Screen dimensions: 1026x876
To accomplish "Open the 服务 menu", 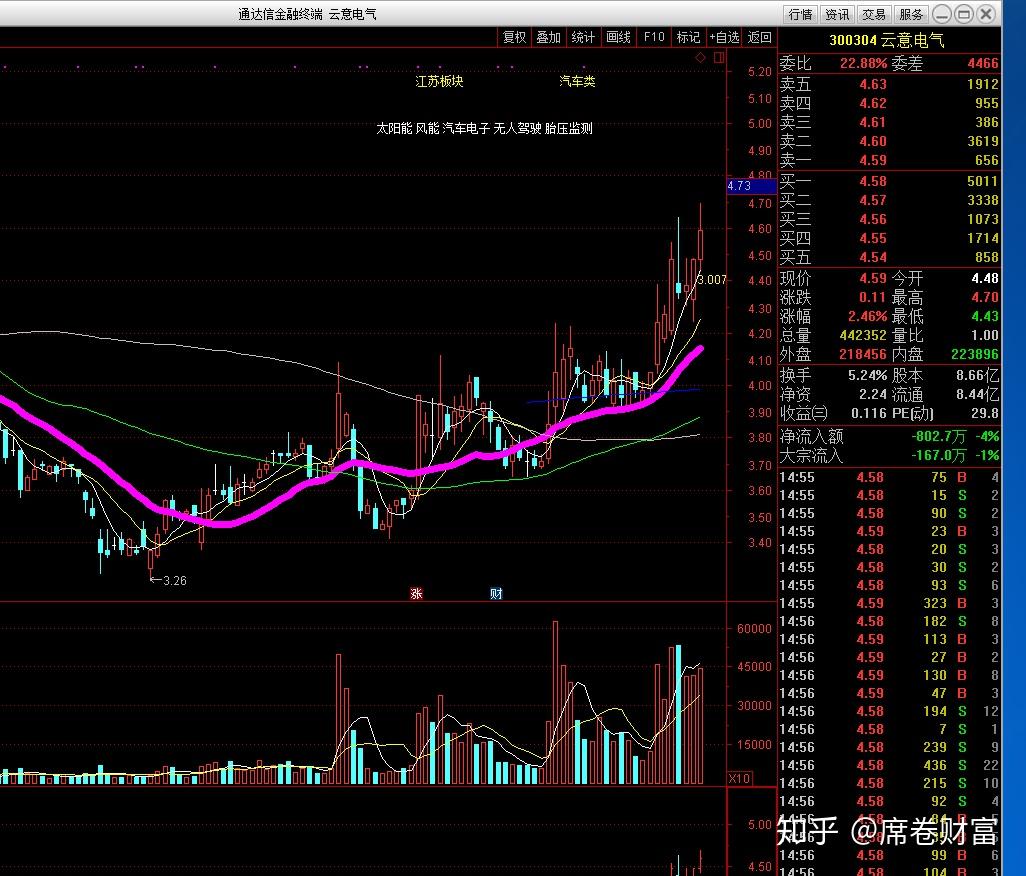I will [x=911, y=14].
